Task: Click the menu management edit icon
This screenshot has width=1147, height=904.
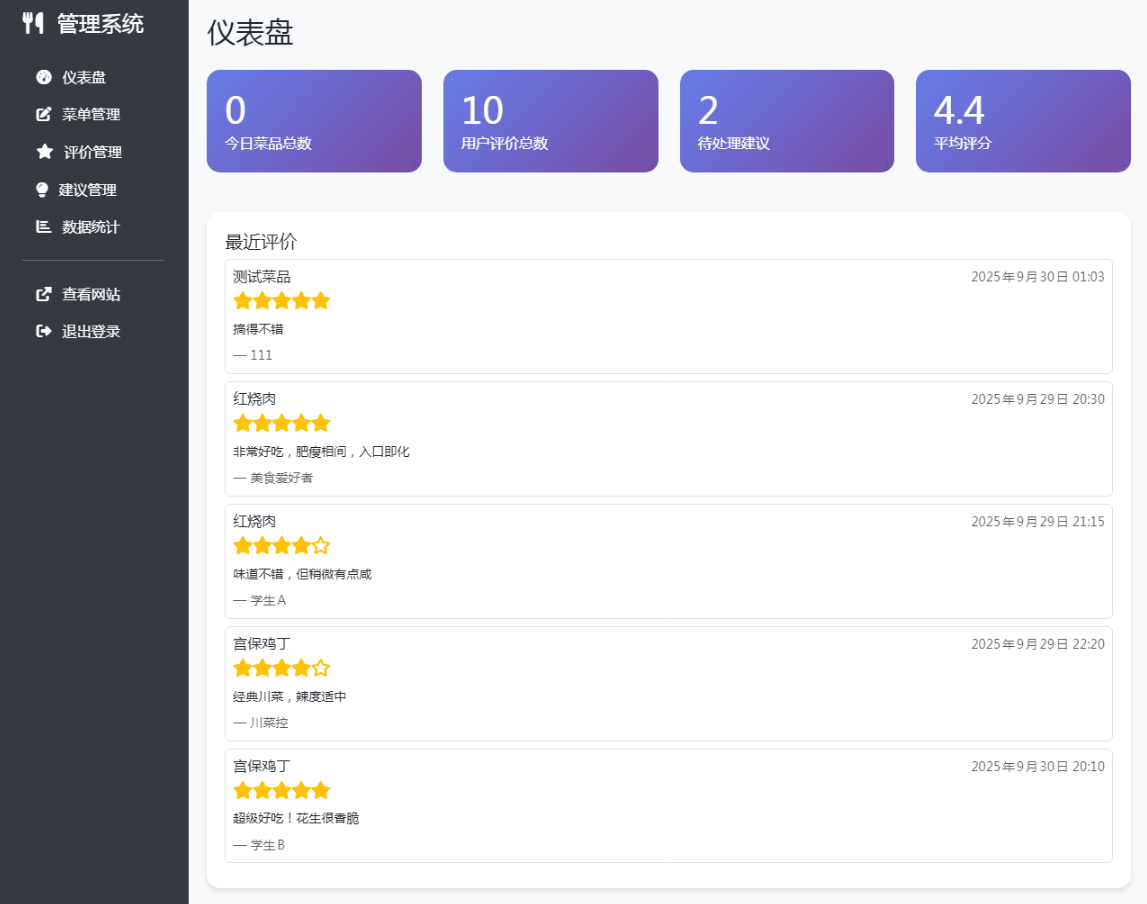Action: click(x=43, y=114)
